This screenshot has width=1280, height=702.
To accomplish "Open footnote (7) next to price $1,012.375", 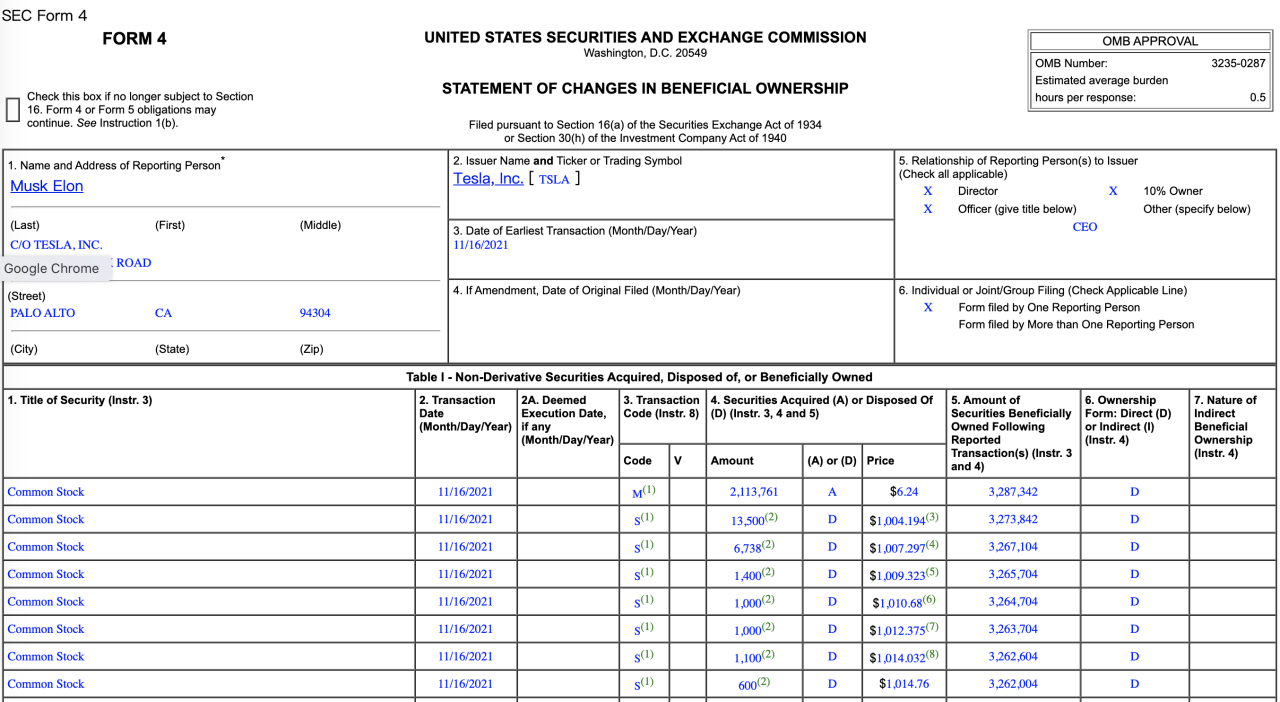I will tap(931, 627).
